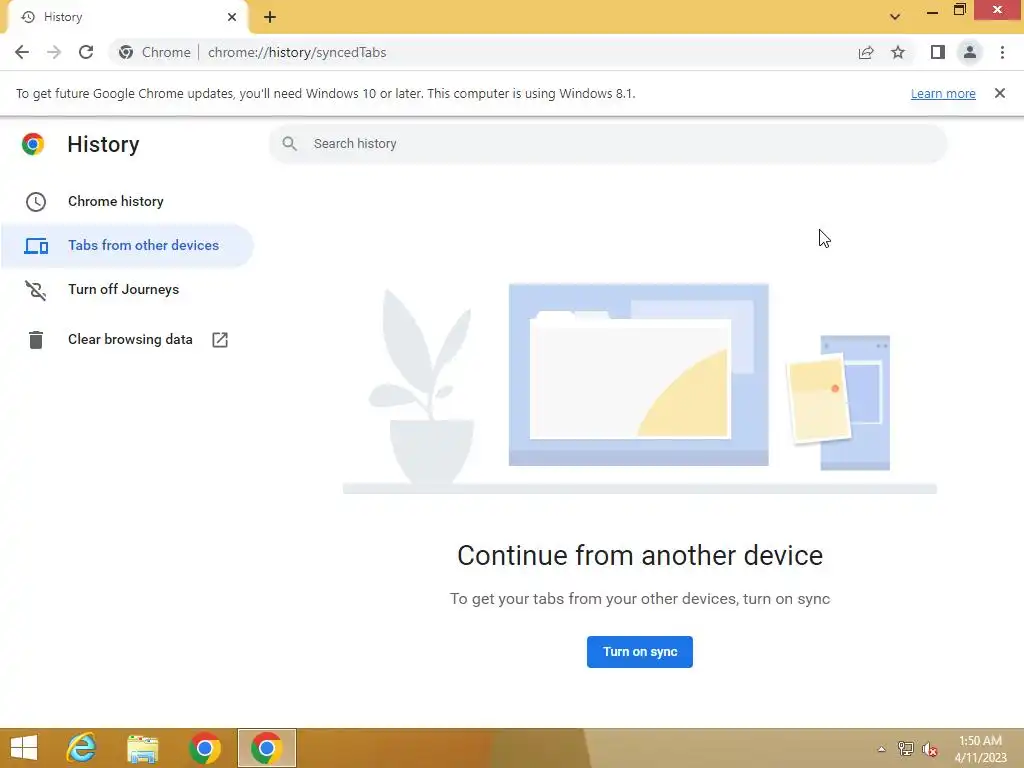
Task: Click the devices icon in sidebar
Action: 36,246
